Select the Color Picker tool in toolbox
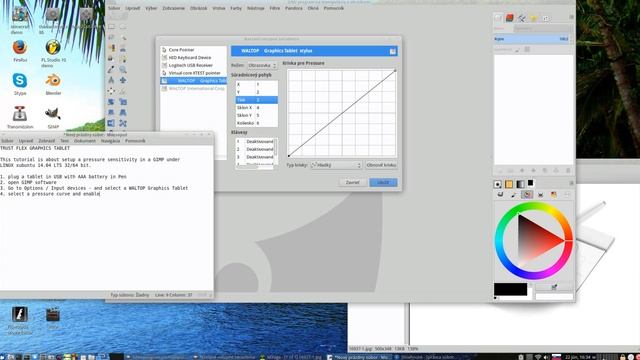The width and height of the screenshot is (640, 360). click(x=111, y=69)
